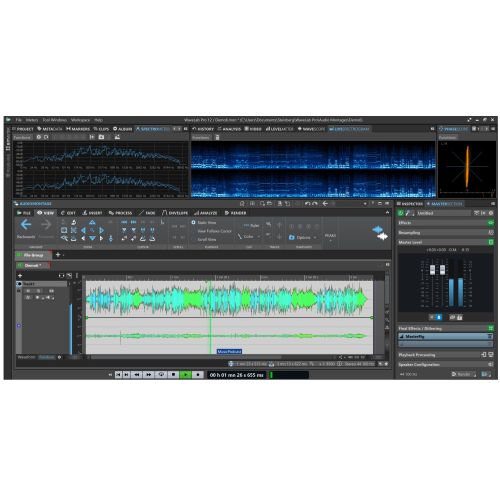Click the Master Section power bypass icon

point(401,213)
